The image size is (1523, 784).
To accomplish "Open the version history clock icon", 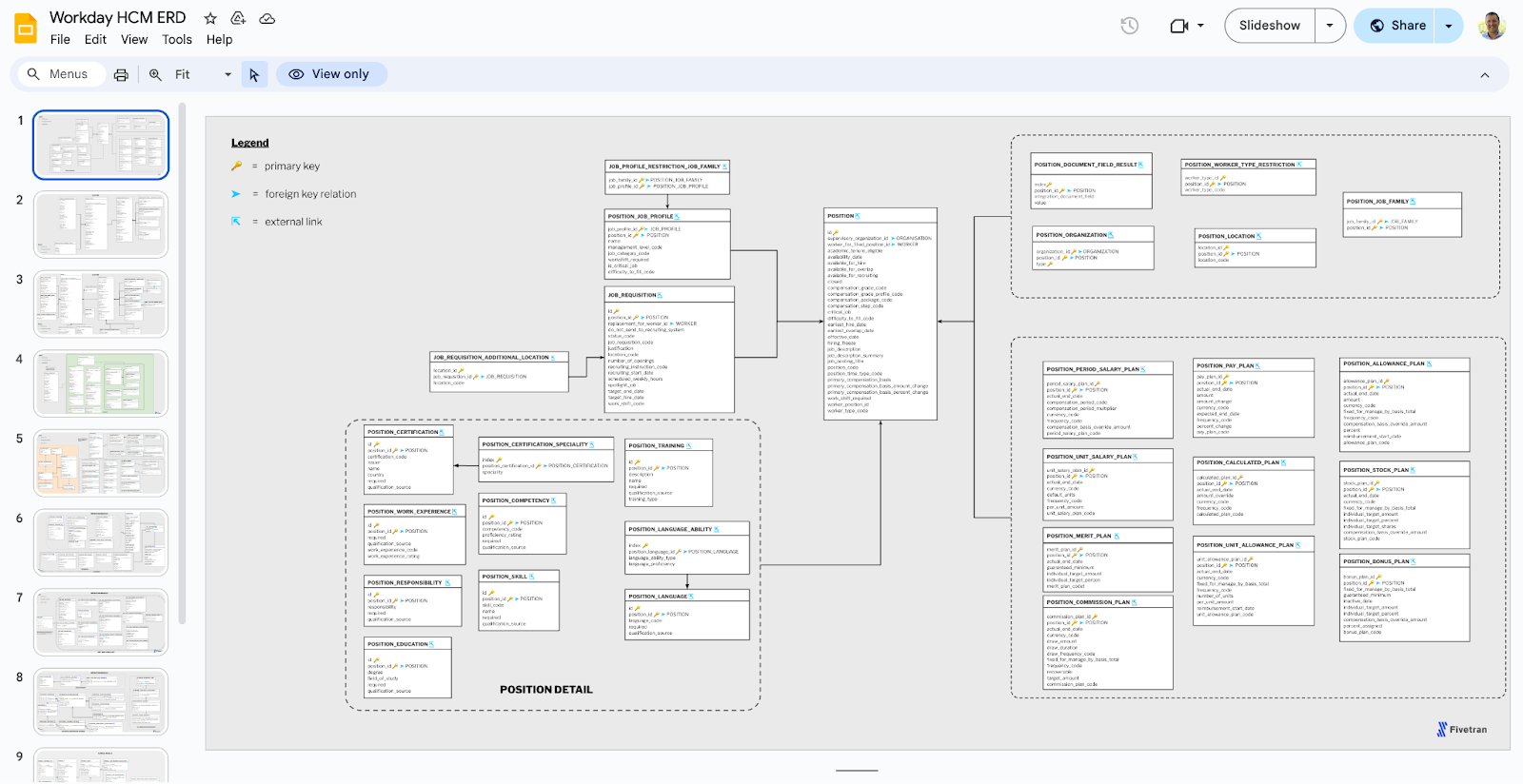I will point(1130,26).
